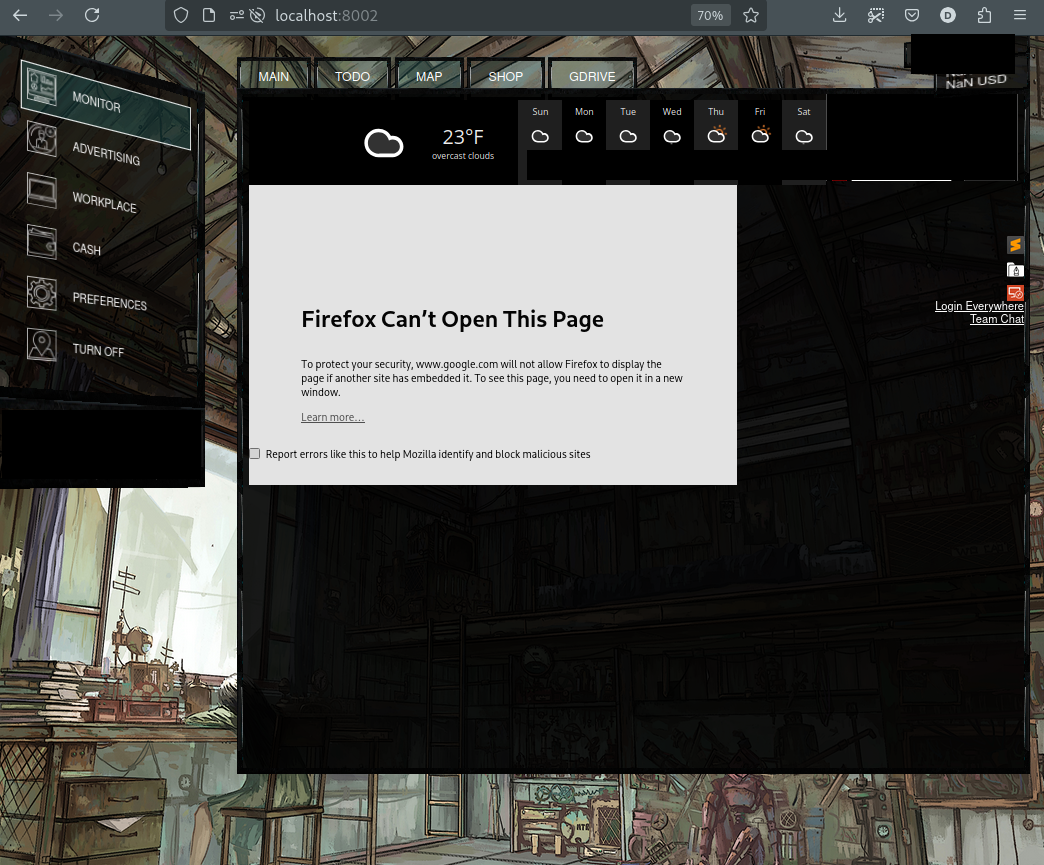Open the Login Everywhere link
The width and height of the screenshot is (1044, 865).
pyautogui.click(x=979, y=306)
